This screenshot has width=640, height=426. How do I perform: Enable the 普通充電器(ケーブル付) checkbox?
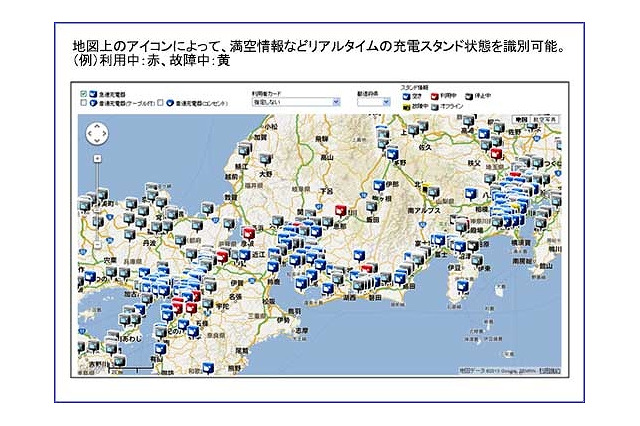[84, 103]
